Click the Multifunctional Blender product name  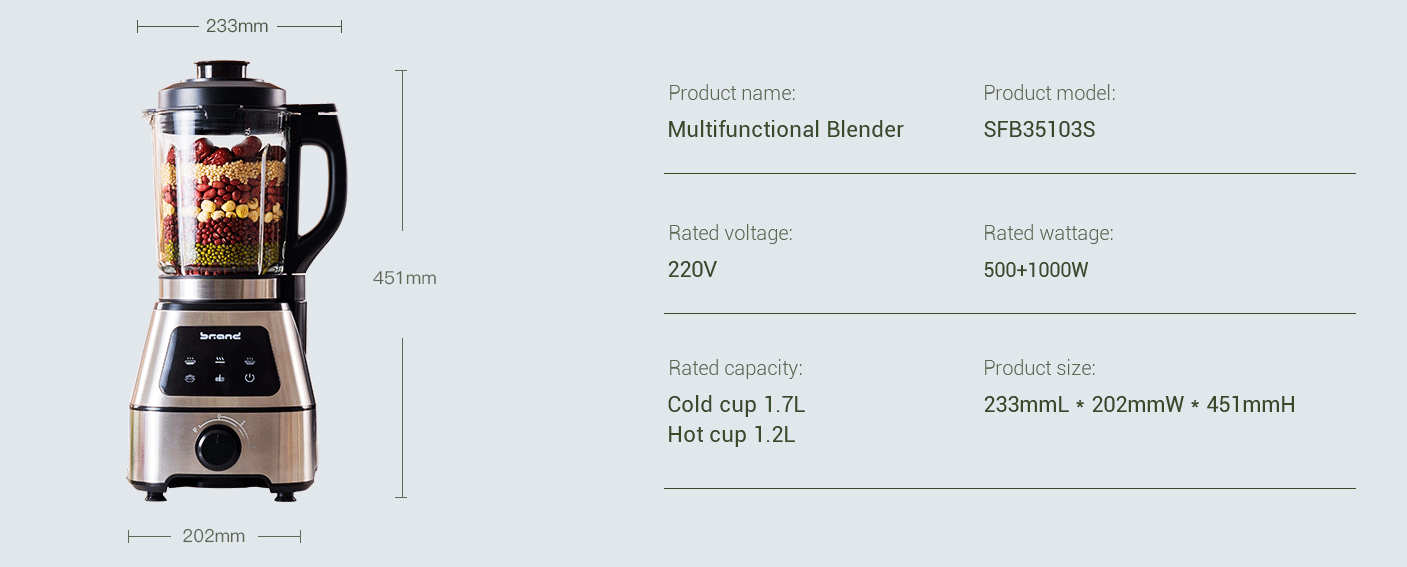(785, 130)
